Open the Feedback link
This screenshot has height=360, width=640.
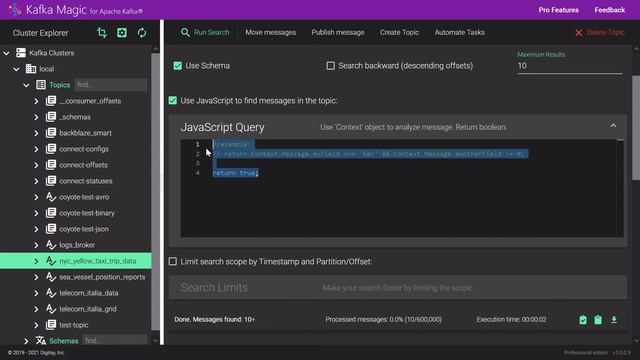click(x=610, y=10)
